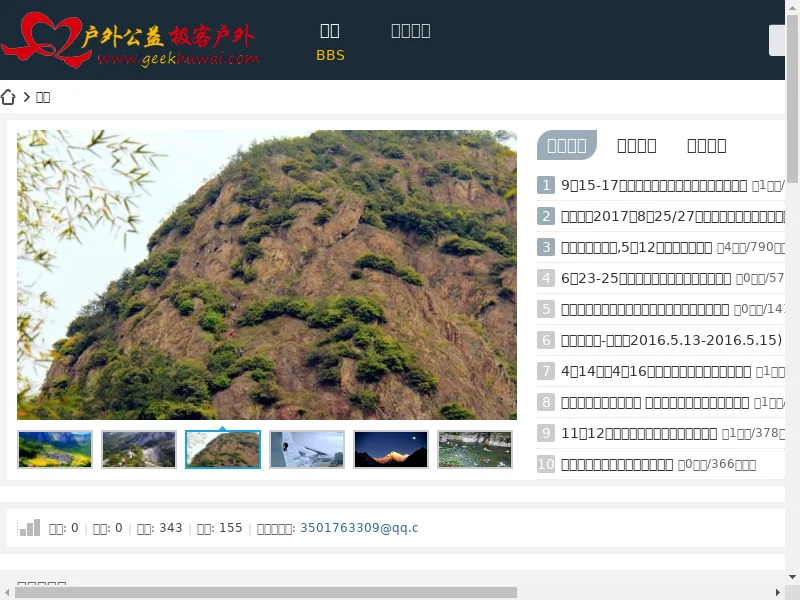Open ranked post 1 starting with 9 and 15-17
Screen dimensions: 800x600
654,185
